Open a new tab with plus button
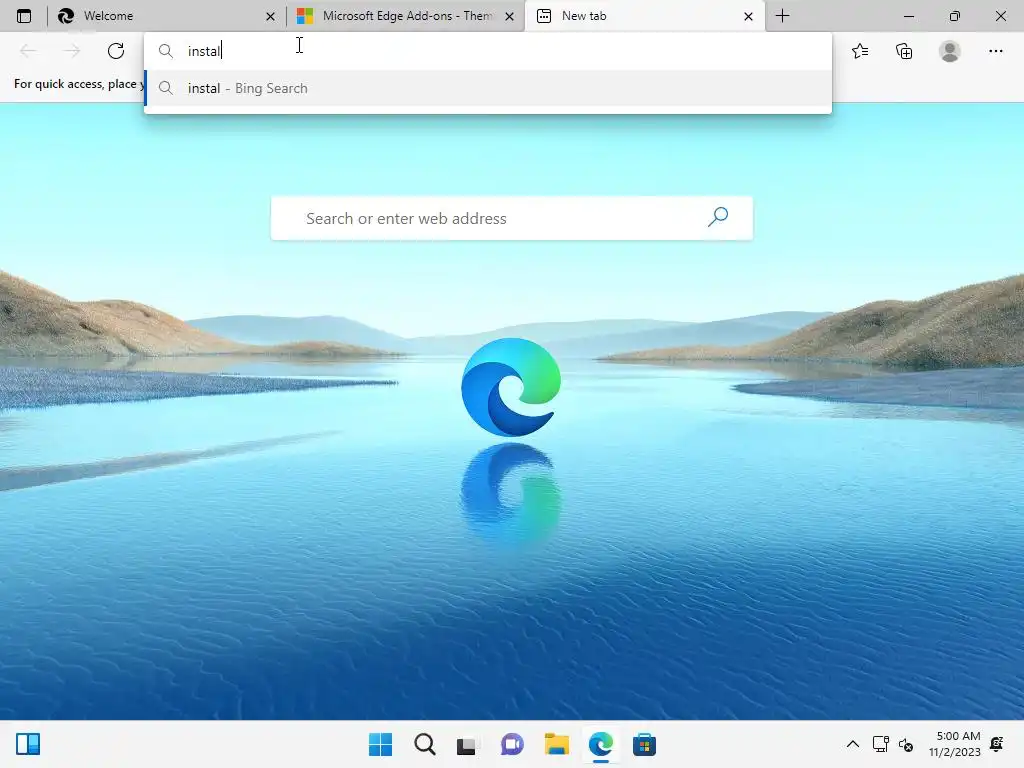This screenshot has height=768, width=1024. 782,16
